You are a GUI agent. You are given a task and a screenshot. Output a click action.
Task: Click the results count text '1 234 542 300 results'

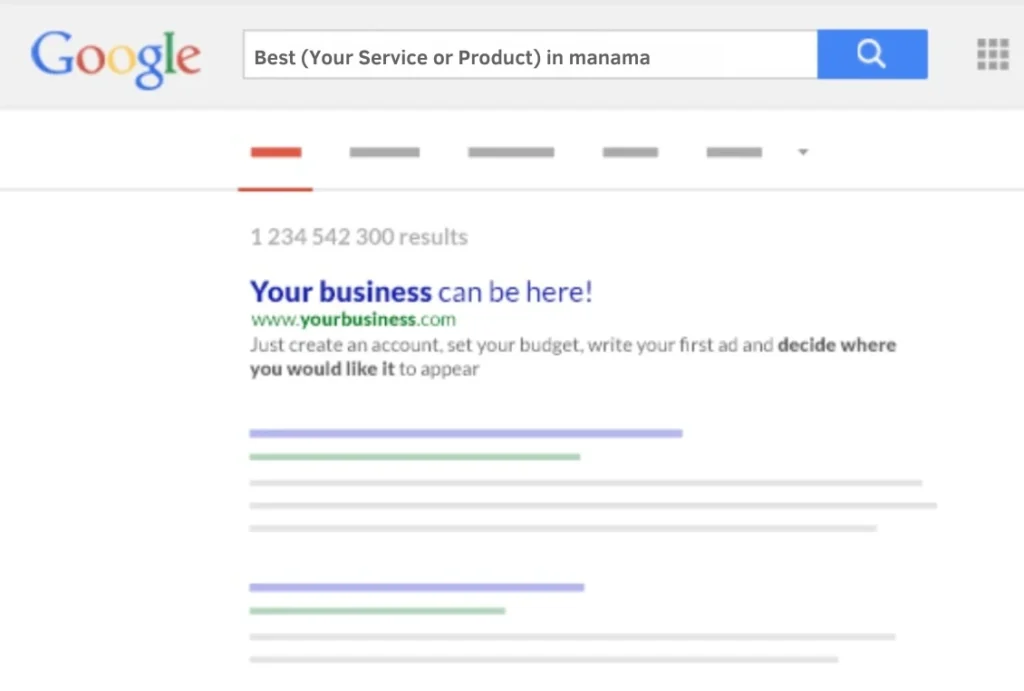[x=358, y=237]
